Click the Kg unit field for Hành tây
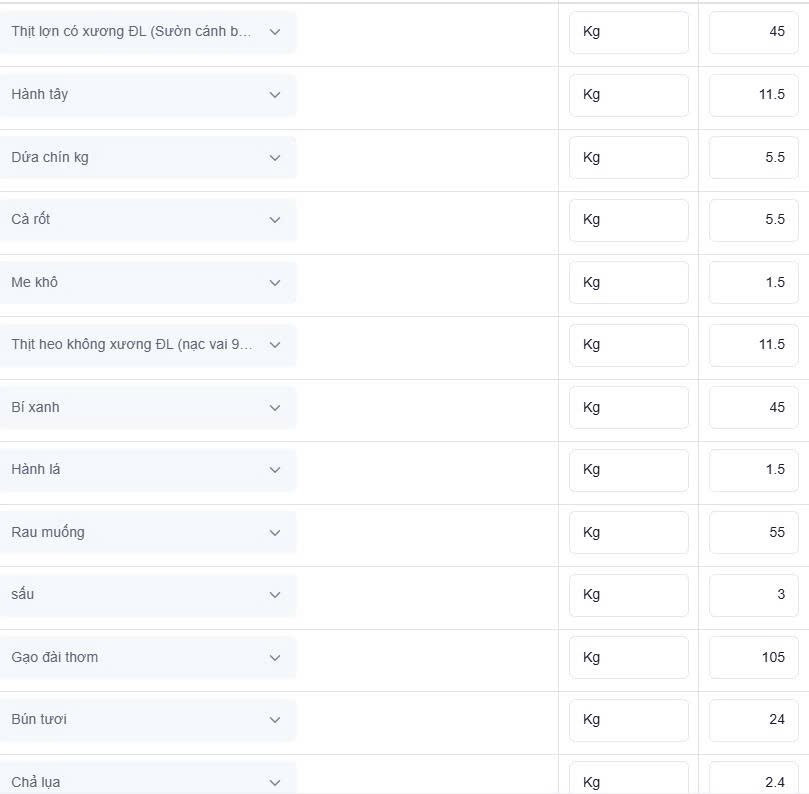The height and width of the screenshot is (794, 809). point(629,95)
